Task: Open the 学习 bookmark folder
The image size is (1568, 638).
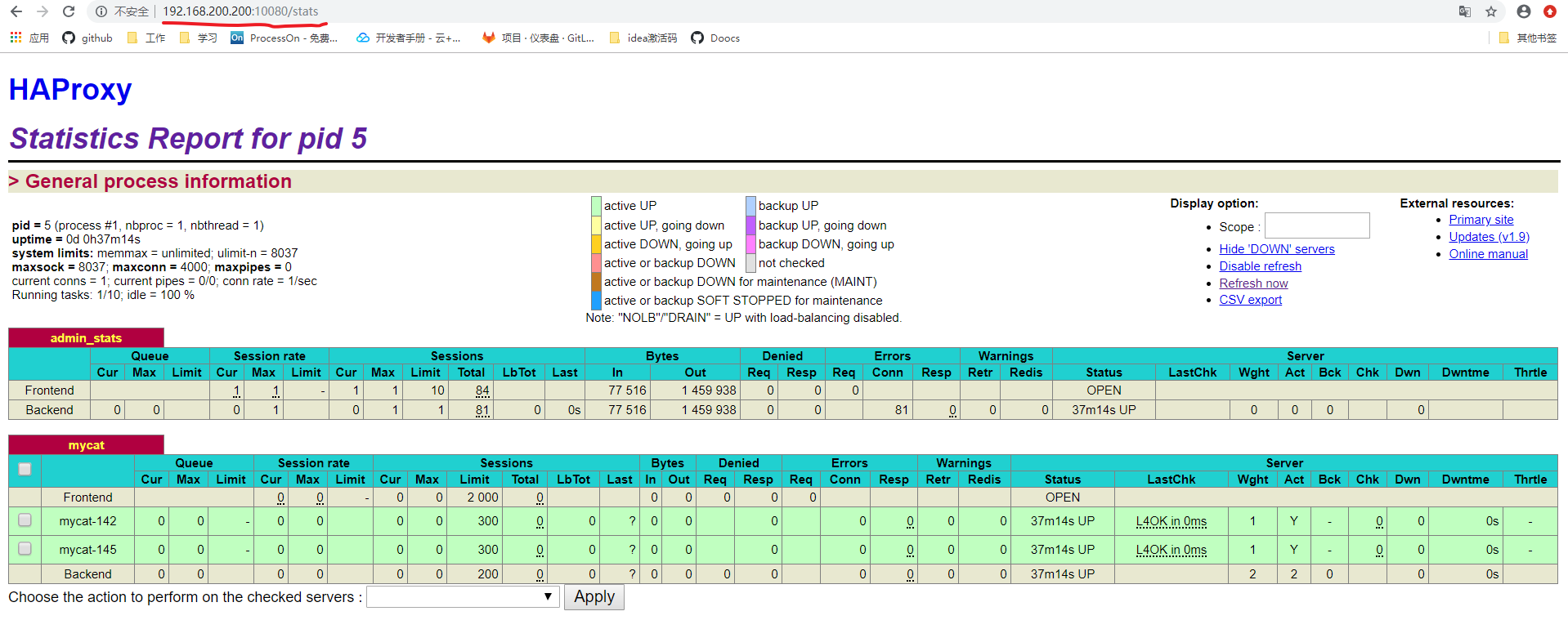Action: (198, 38)
